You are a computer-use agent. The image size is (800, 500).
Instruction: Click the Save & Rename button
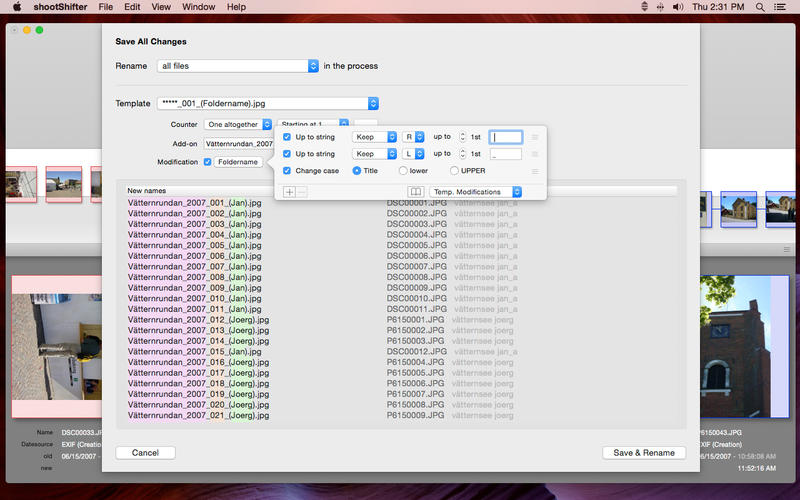[644, 453]
